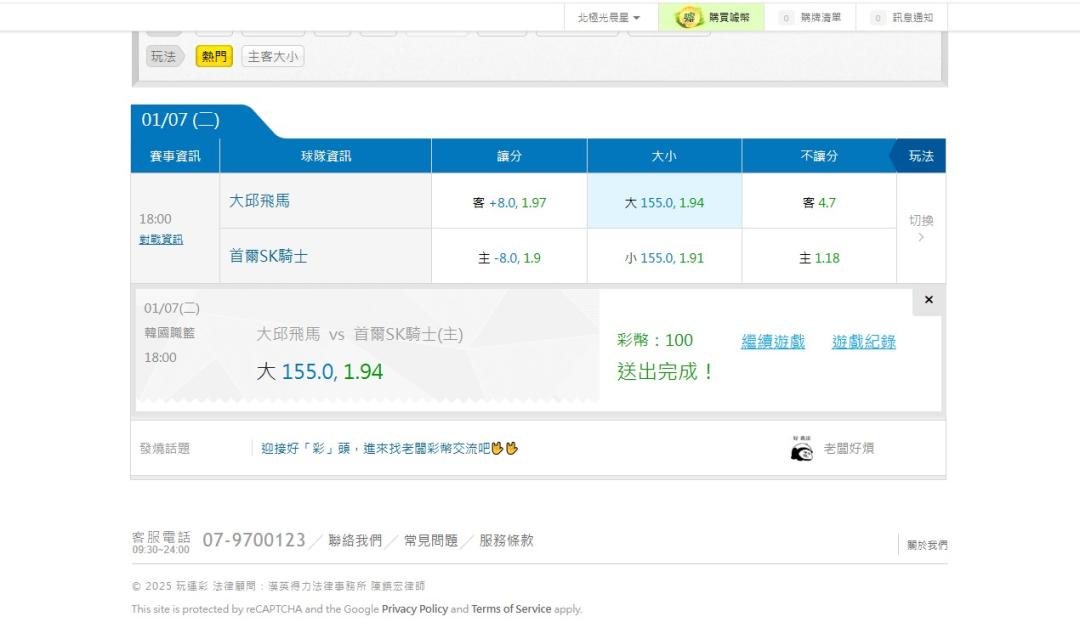Click the 玩法 filter label tag
This screenshot has height=628, width=1080.
(164, 56)
